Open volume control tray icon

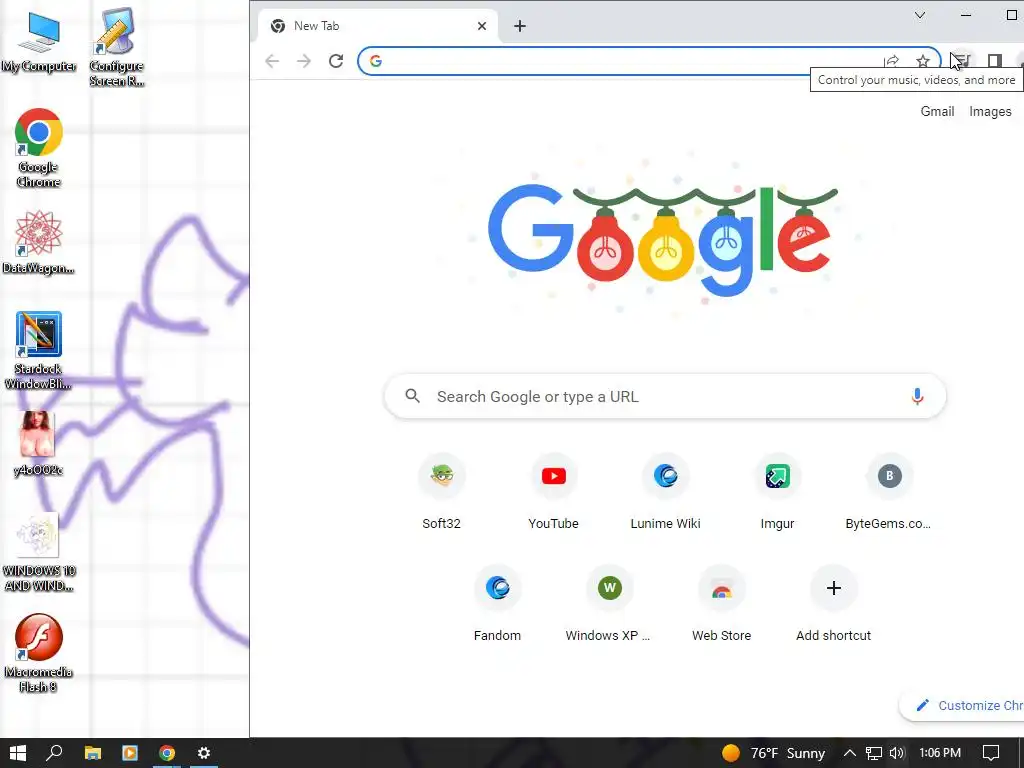[897, 753]
